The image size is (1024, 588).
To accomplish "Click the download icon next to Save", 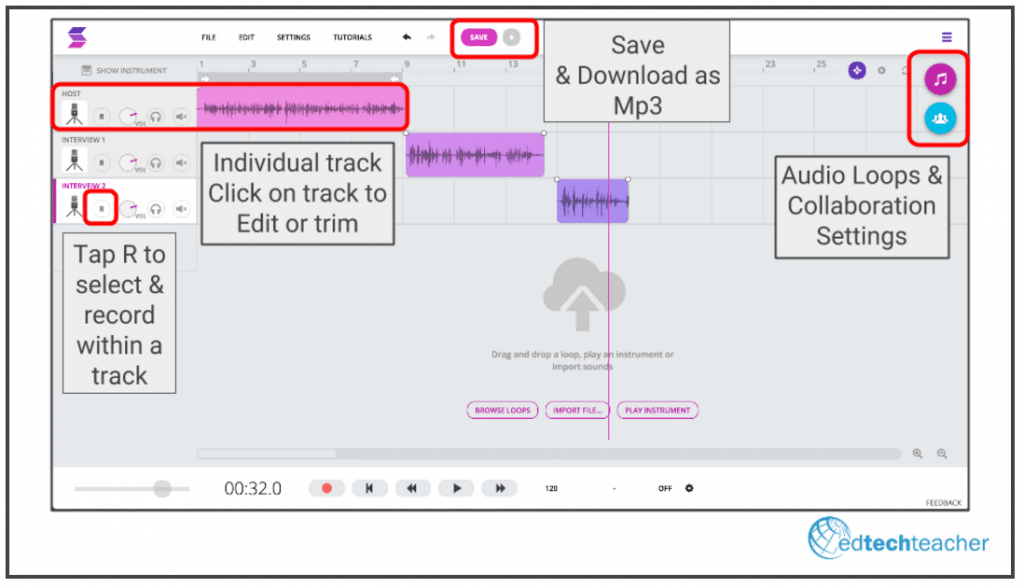I will [512, 37].
